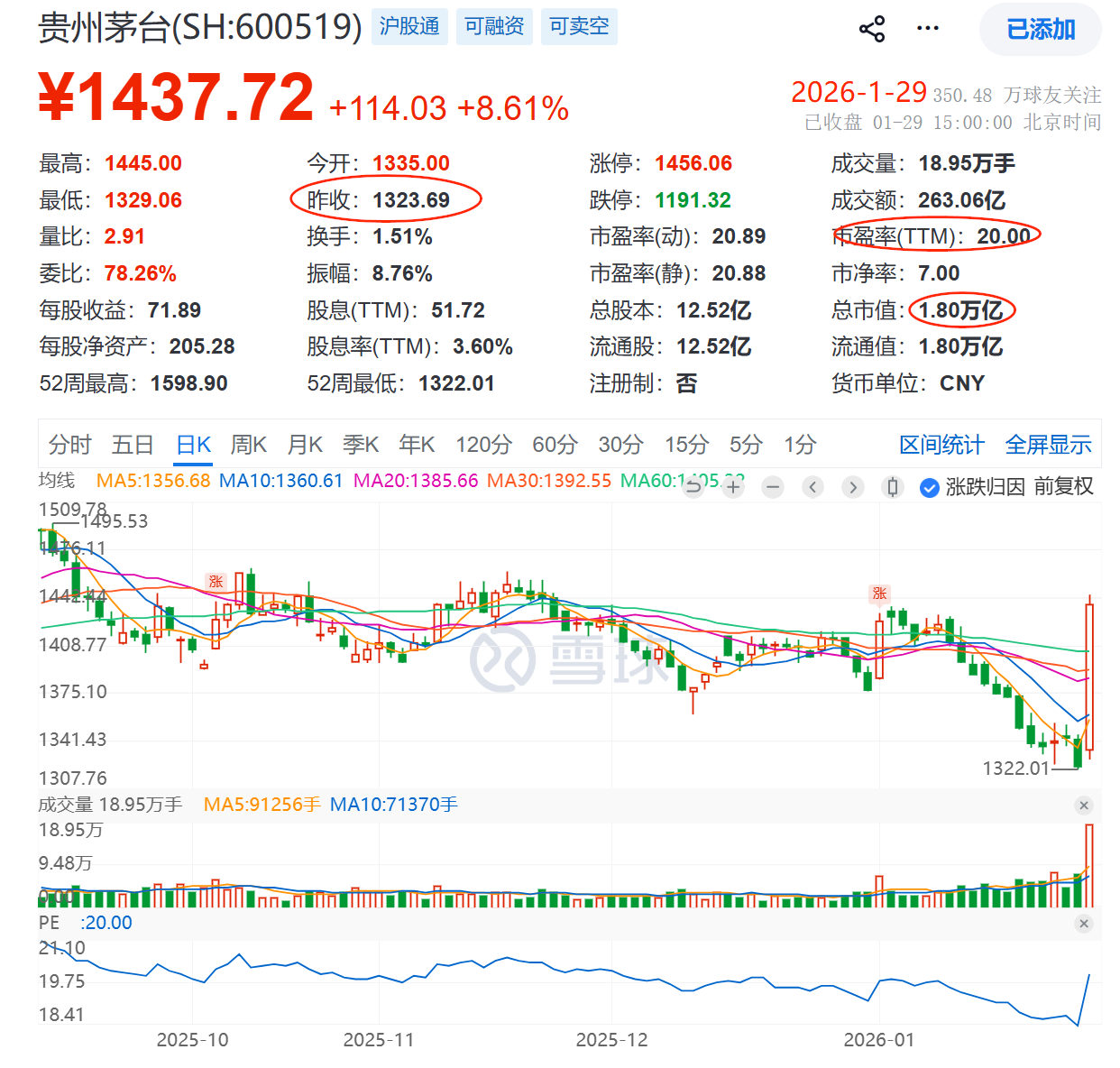Image resolution: width=1120 pixels, height=1068 pixels.
Task: Click the chart reset undo icon
Action: (693, 487)
